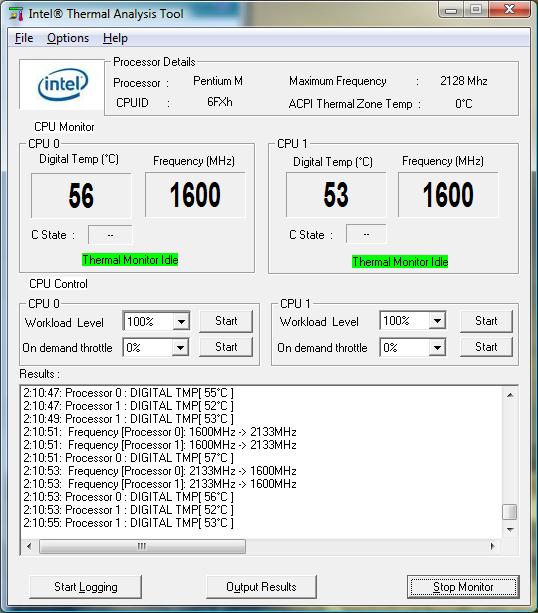Click horizontal scrollbar right arrow in results

coord(492,546)
